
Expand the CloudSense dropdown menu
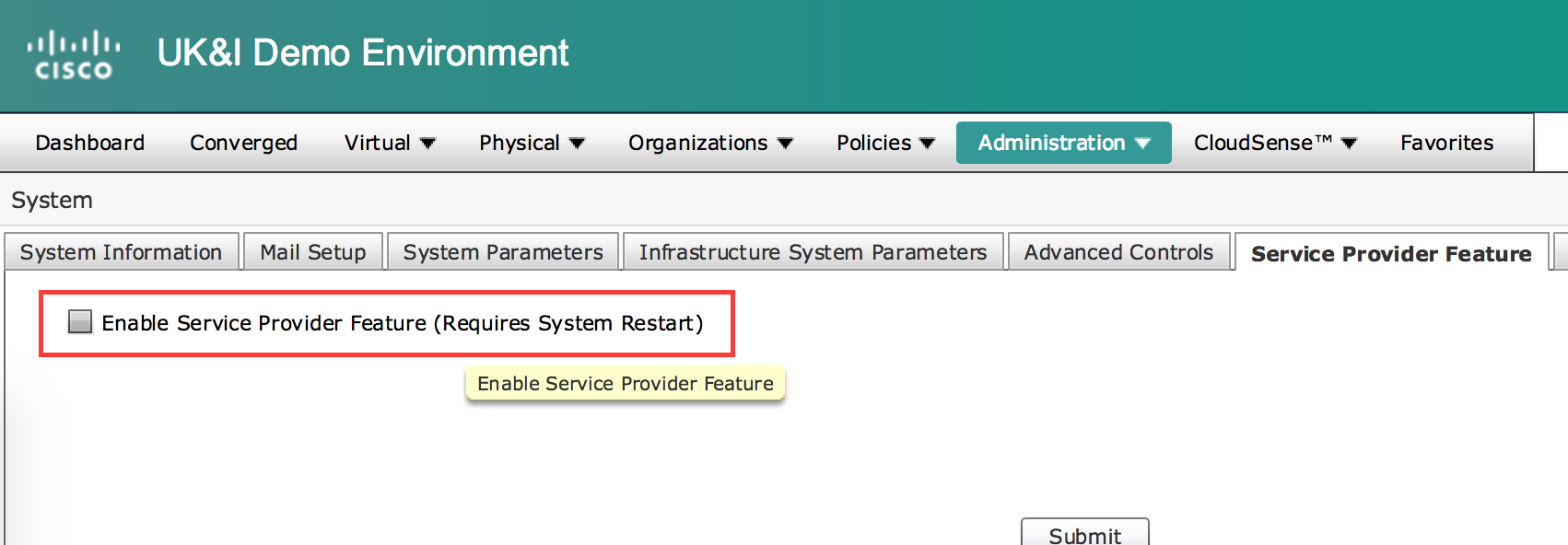[x=1275, y=143]
